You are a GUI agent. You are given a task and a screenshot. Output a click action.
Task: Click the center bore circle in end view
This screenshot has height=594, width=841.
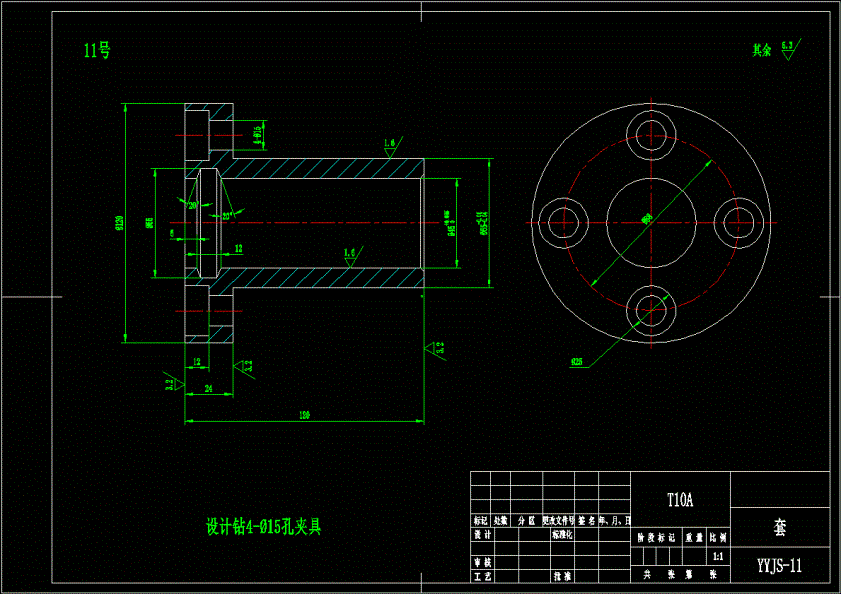pyautogui.click(x=651, y=223)
